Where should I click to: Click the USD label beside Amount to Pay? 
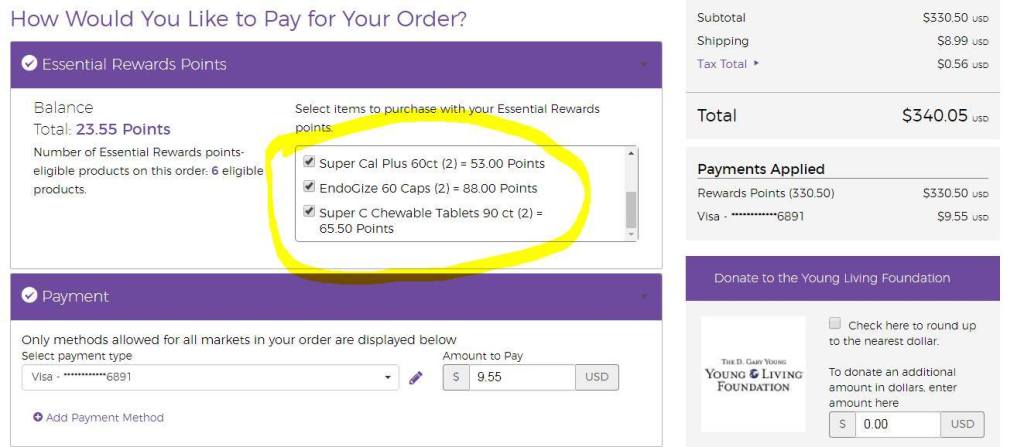[x=597, y=378]
